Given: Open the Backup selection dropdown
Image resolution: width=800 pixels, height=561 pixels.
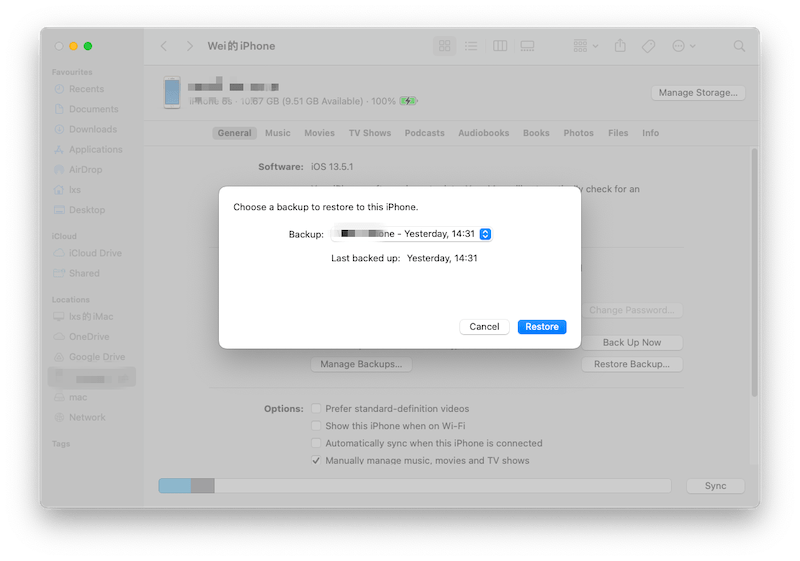Looking at the screenshot, I should click(411, 234).
